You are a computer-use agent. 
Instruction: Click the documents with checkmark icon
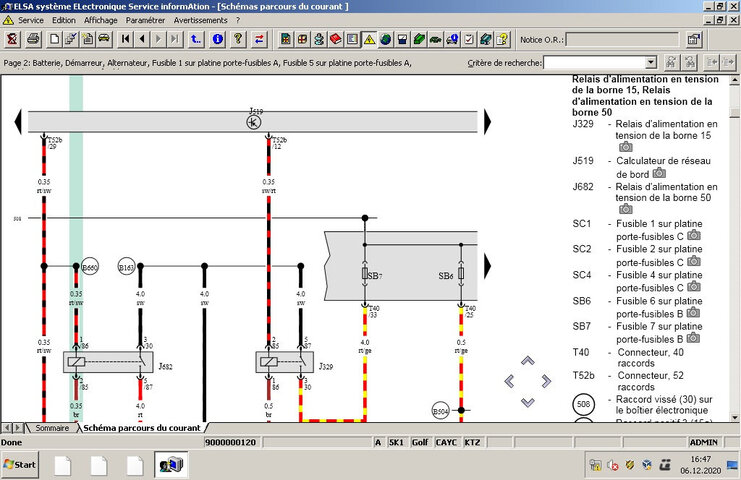(71, 39)
